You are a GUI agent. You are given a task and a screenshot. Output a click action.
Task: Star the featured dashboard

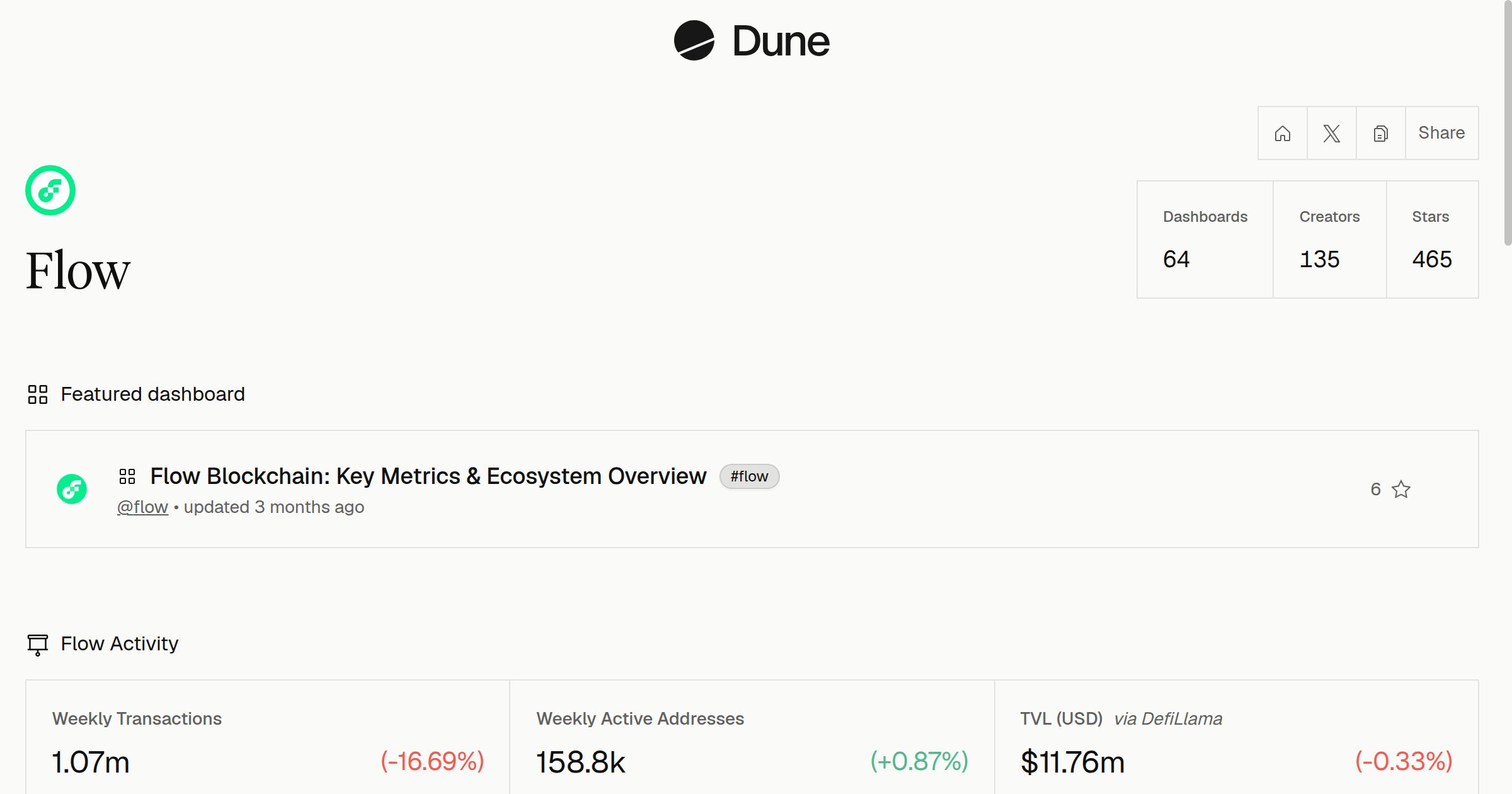click(x=1401, y=489)
